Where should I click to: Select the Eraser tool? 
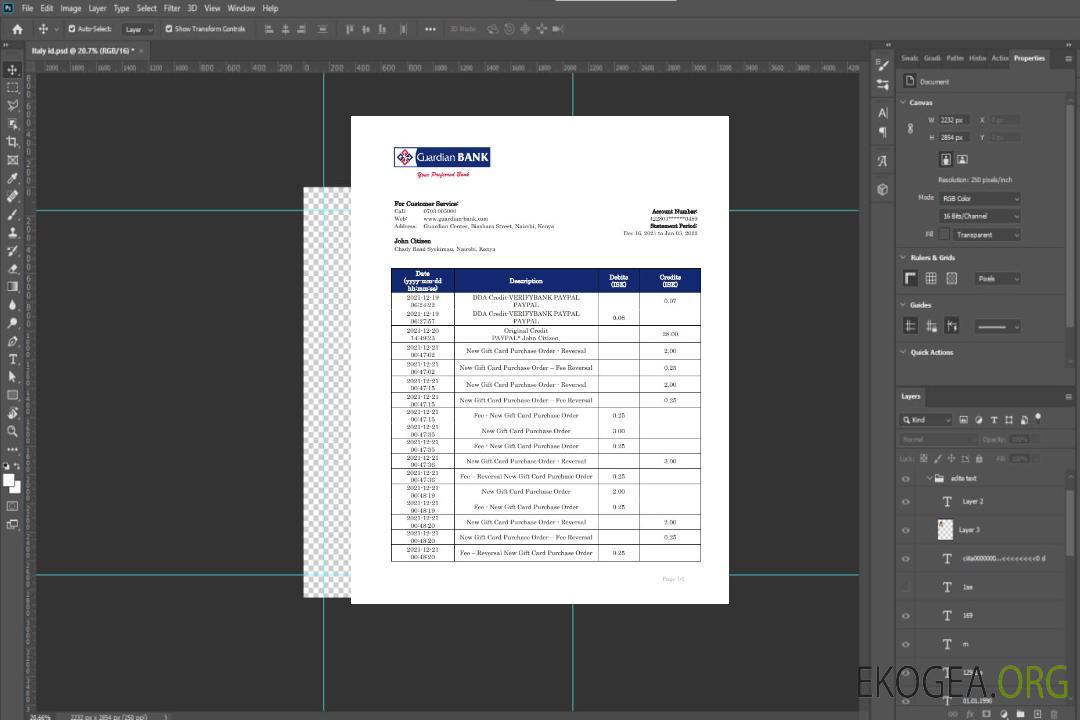coord(12,269)
